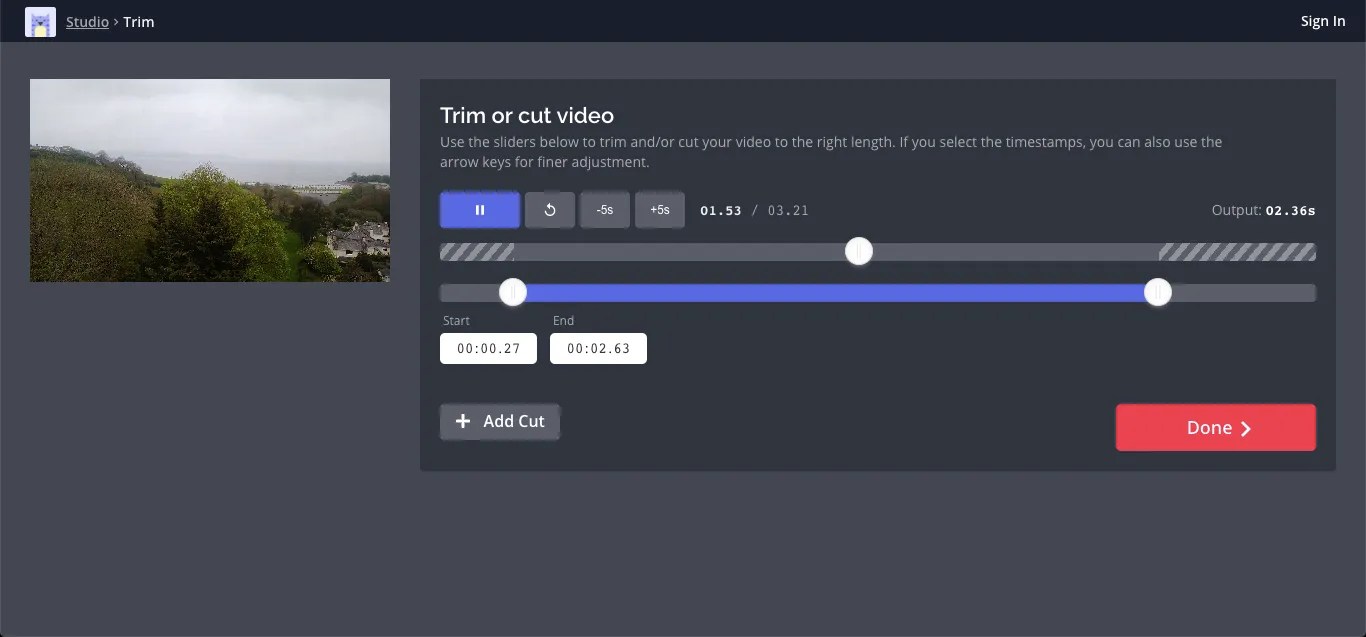Confirm trimming with the Done button

[x=1214, y=427]
